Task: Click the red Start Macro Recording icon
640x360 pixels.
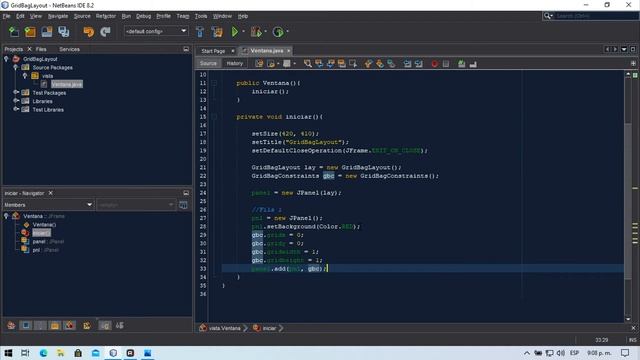Action: pos(434,64)
